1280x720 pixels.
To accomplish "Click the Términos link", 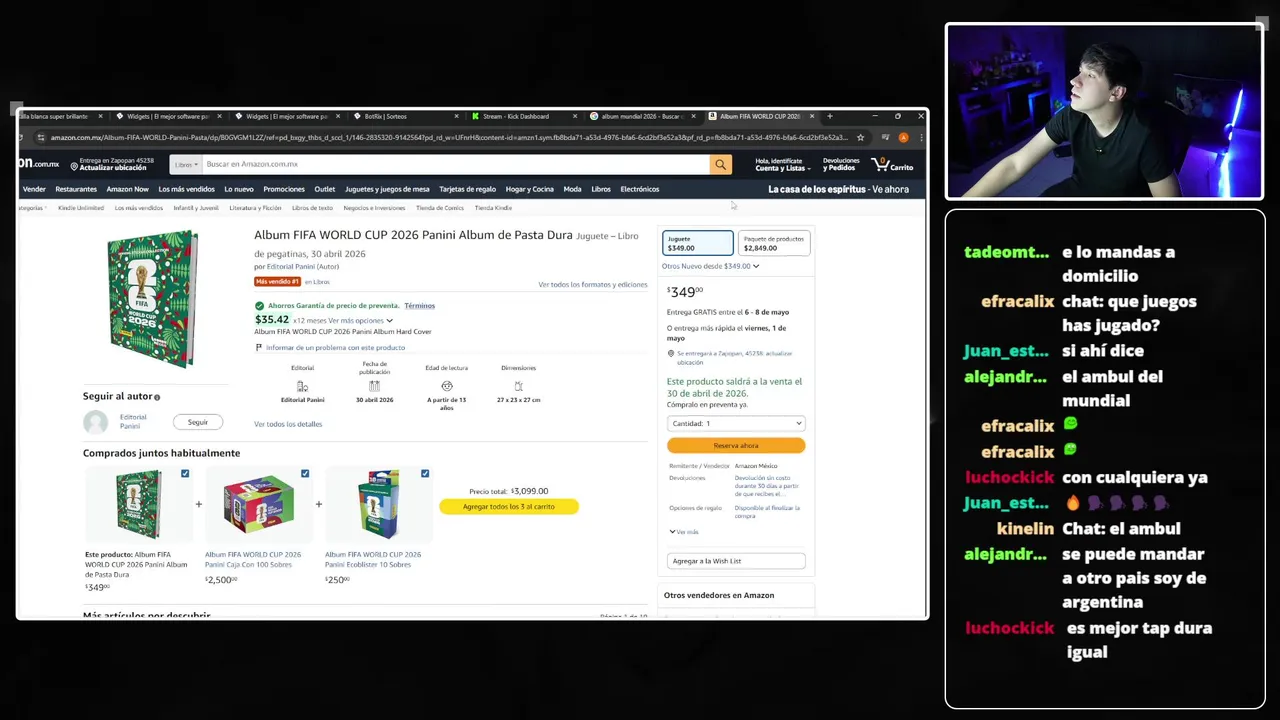I will 420,306.
